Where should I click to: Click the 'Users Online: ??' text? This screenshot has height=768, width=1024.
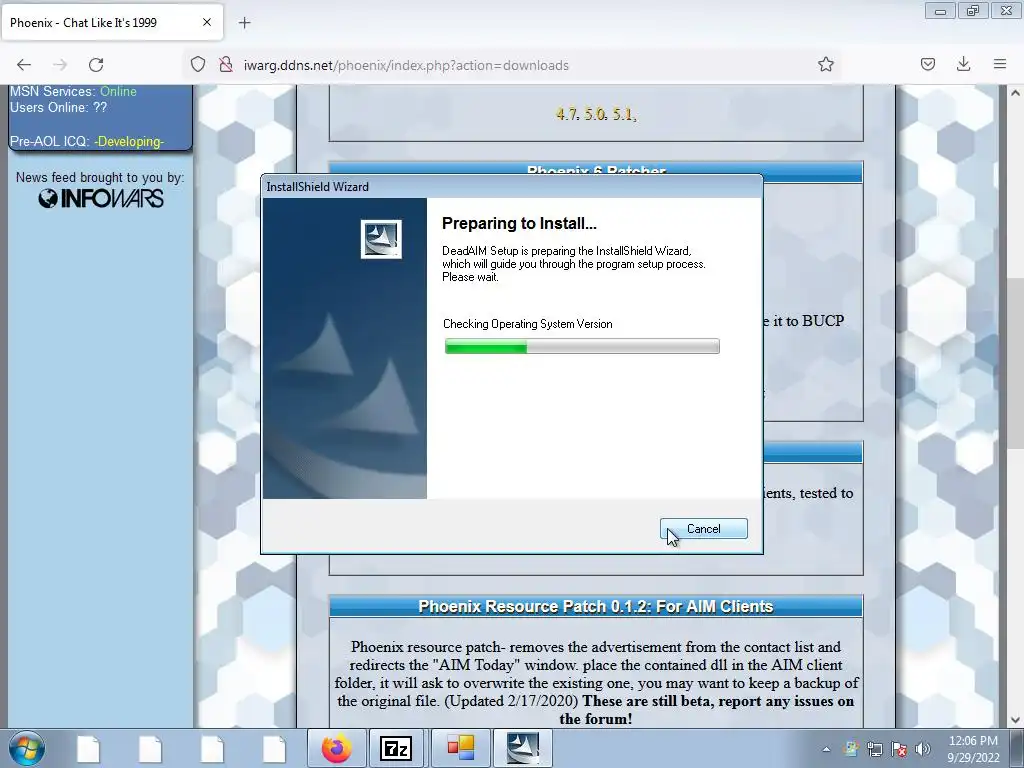point(58,108)
